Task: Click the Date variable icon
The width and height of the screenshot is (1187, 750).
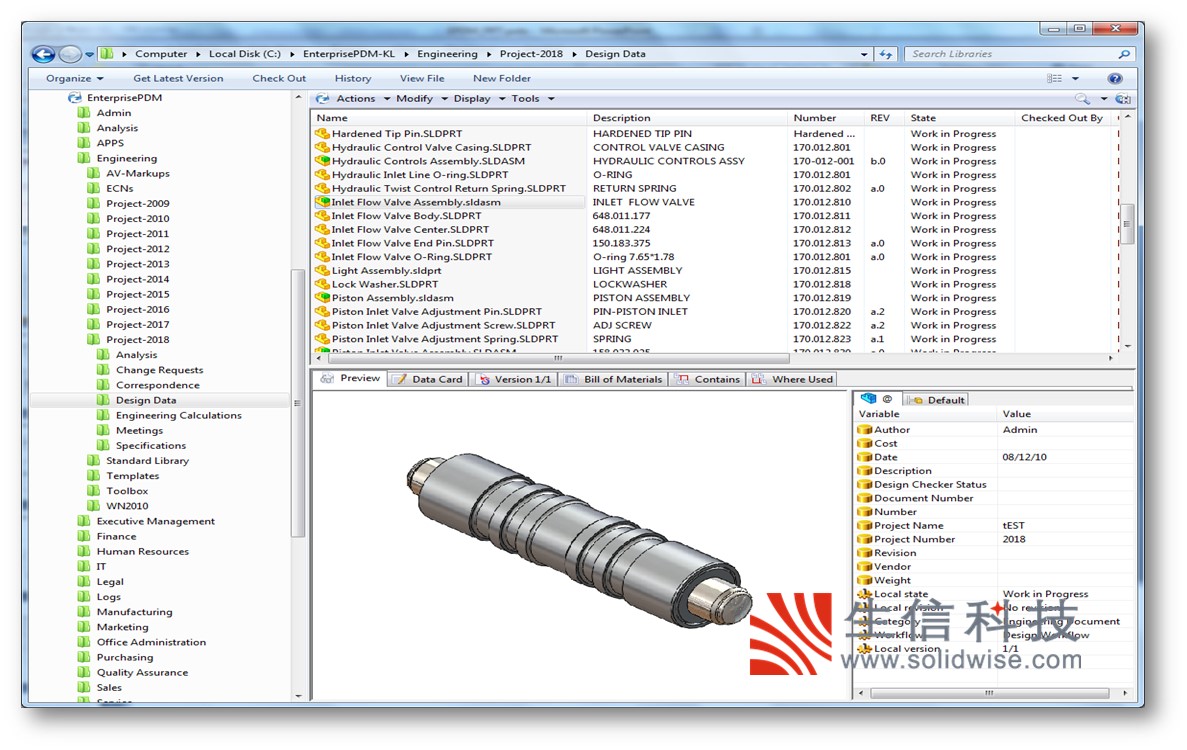Action: (x=865, y=457)
